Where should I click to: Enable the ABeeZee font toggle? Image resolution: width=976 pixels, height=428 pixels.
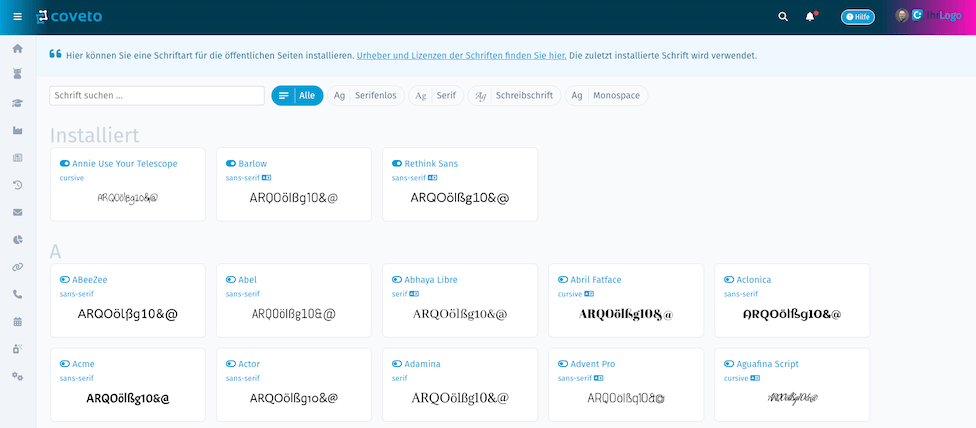[x=65, y=280]
